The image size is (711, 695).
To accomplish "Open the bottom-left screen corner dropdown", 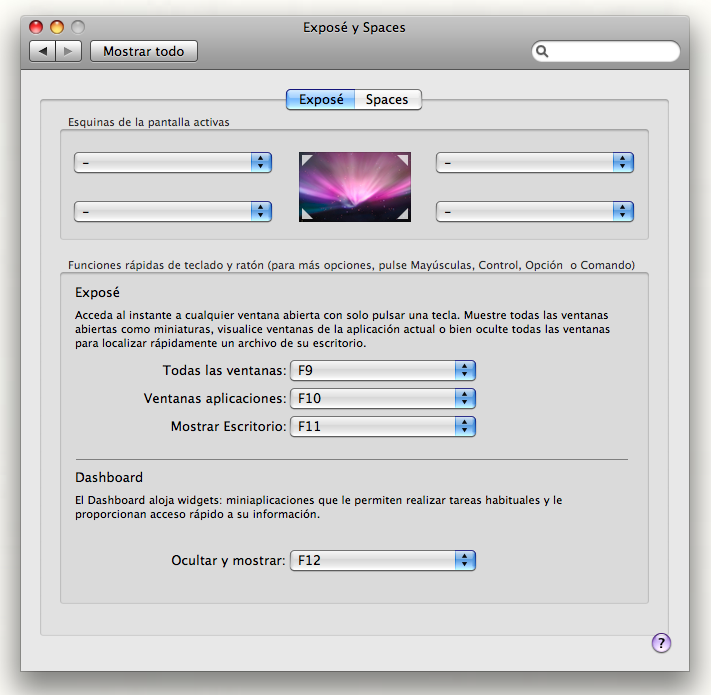I will (173, 211).
